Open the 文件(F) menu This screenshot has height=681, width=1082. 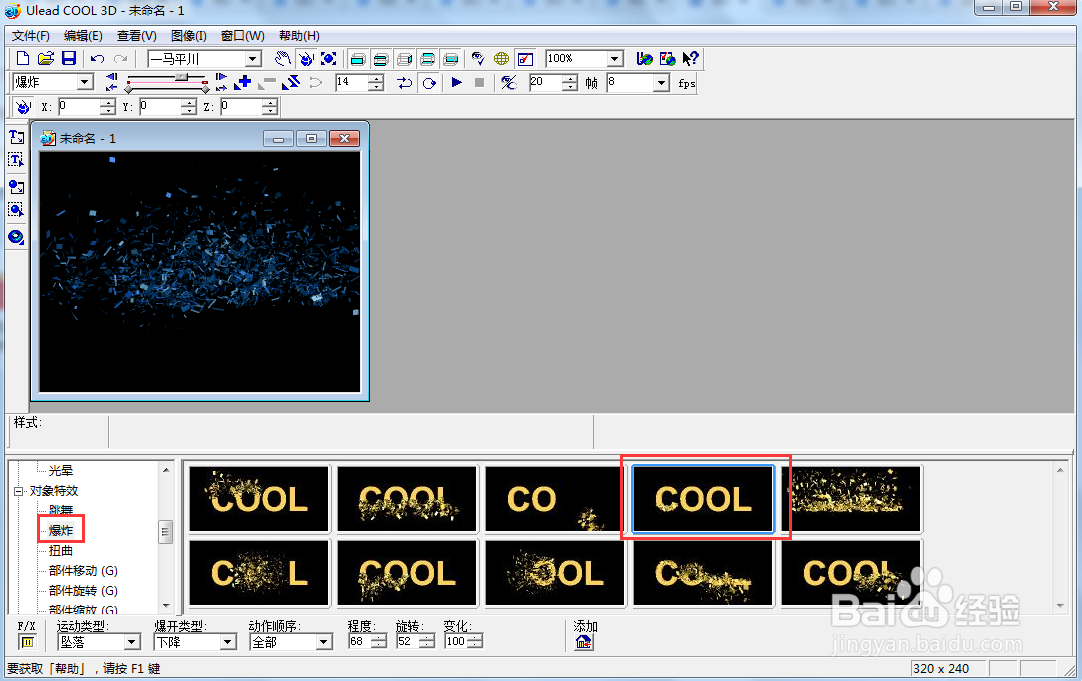tap(31, 36)
